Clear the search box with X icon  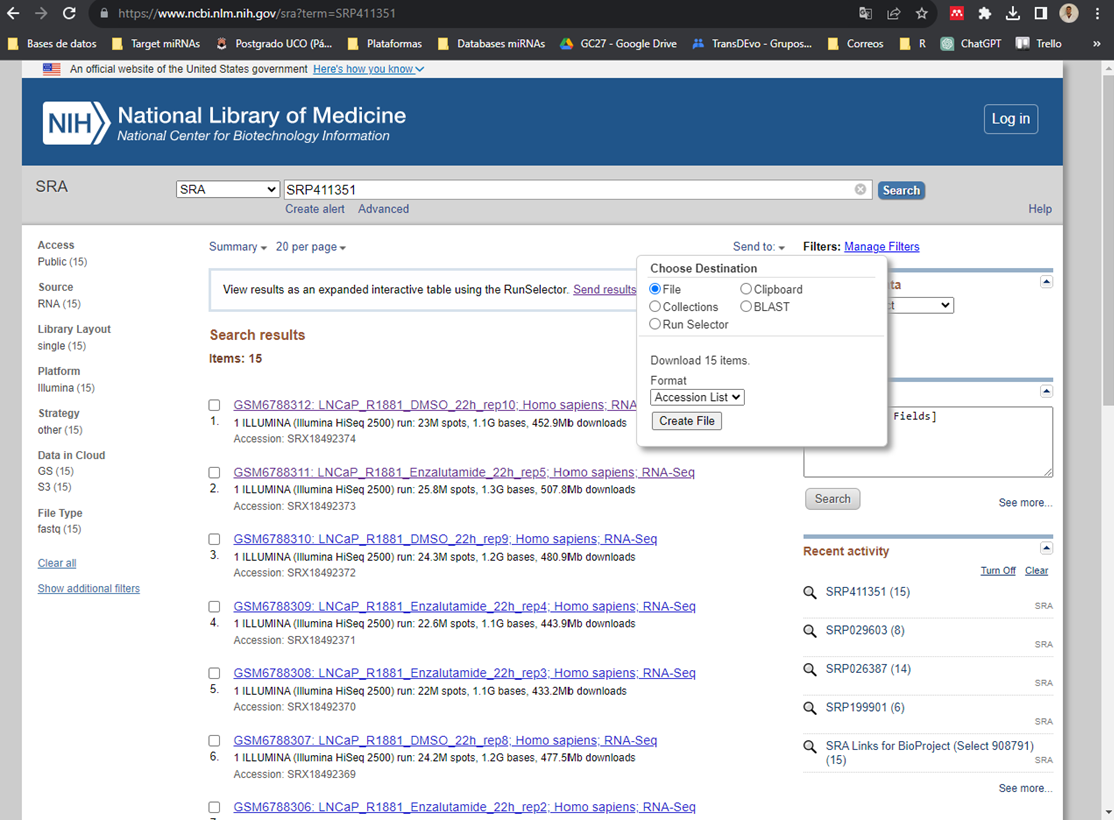click(x=860, y=190)
